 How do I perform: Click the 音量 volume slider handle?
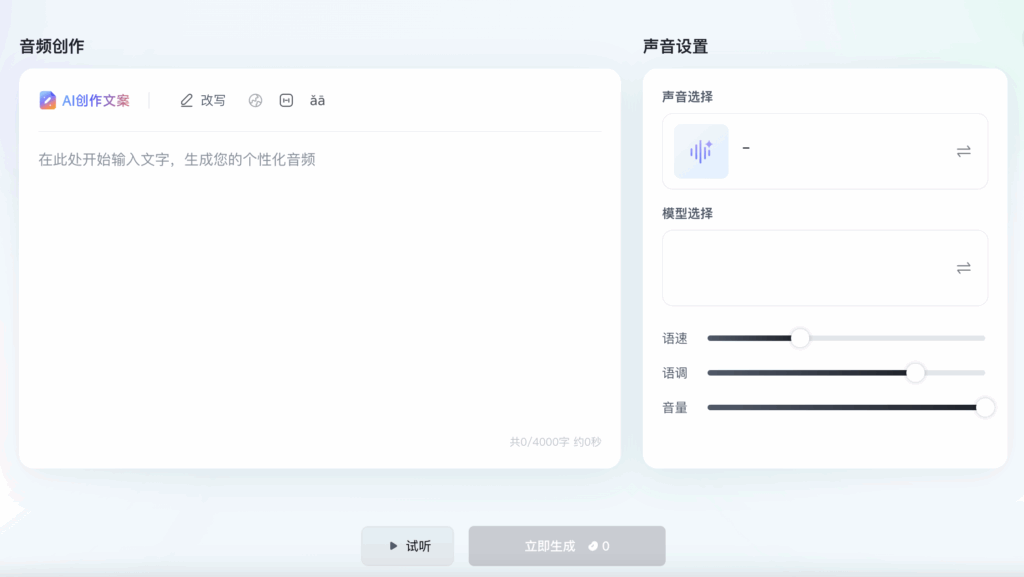[985, 407]
